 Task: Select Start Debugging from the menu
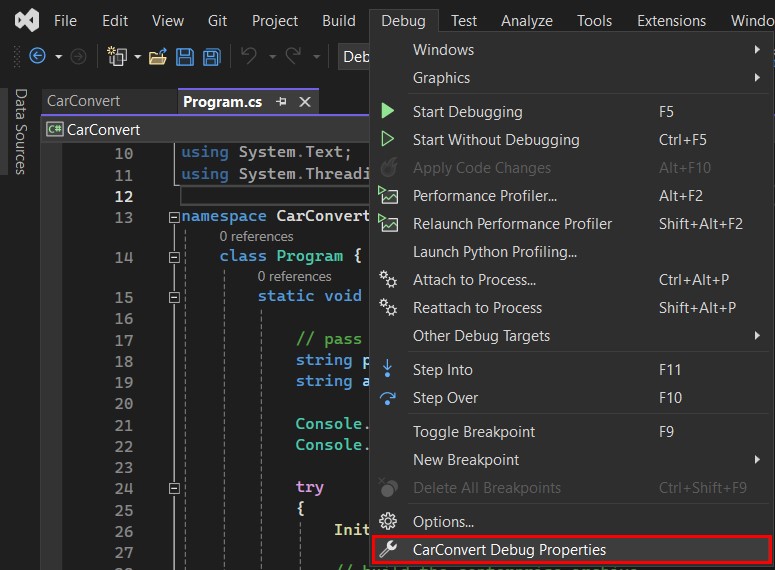coord(467,112)
